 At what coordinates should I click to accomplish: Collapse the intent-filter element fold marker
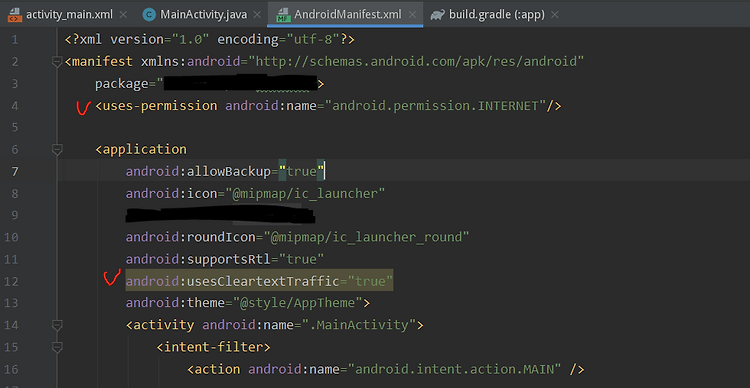(x=57, y=347)
